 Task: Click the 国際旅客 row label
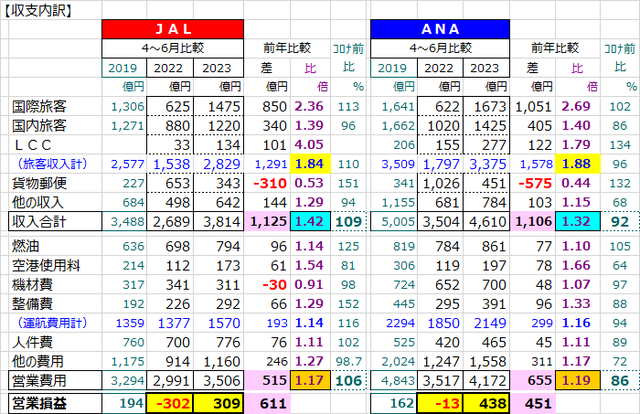click(39, 107)
